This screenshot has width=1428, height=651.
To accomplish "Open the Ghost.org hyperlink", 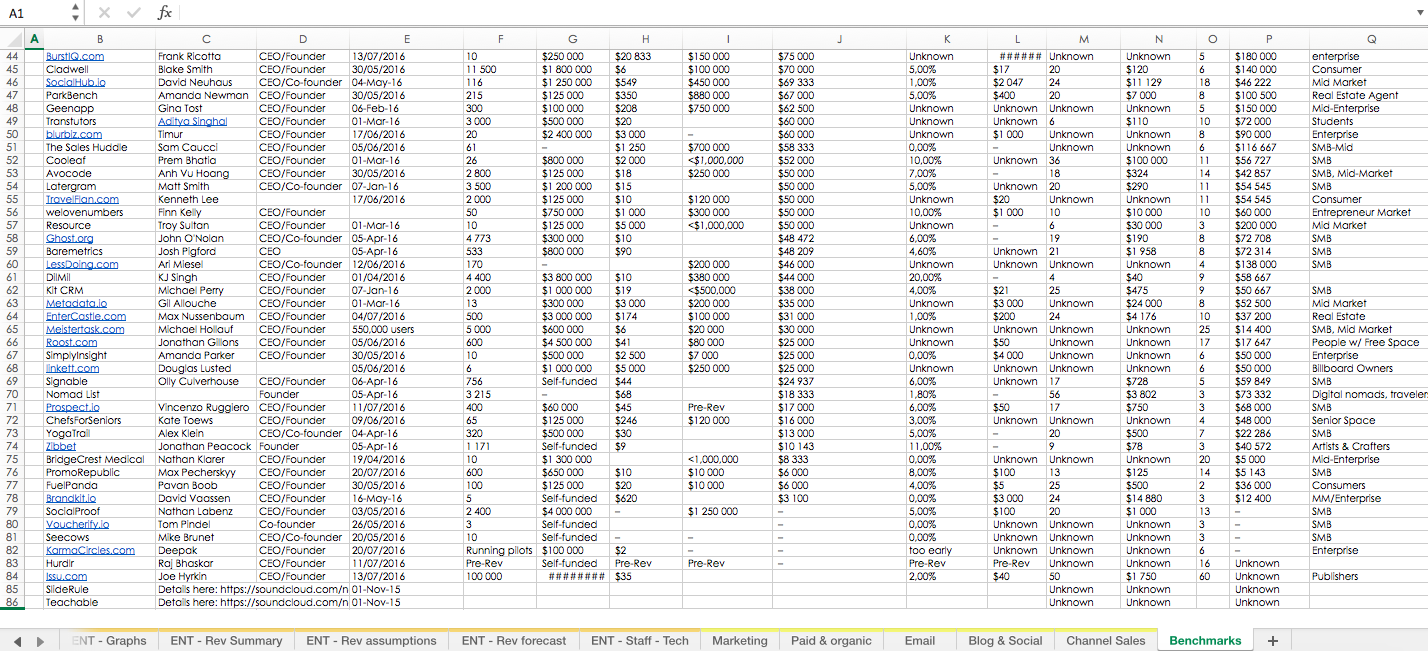I will pyautogui.click(x=69, y=239).
